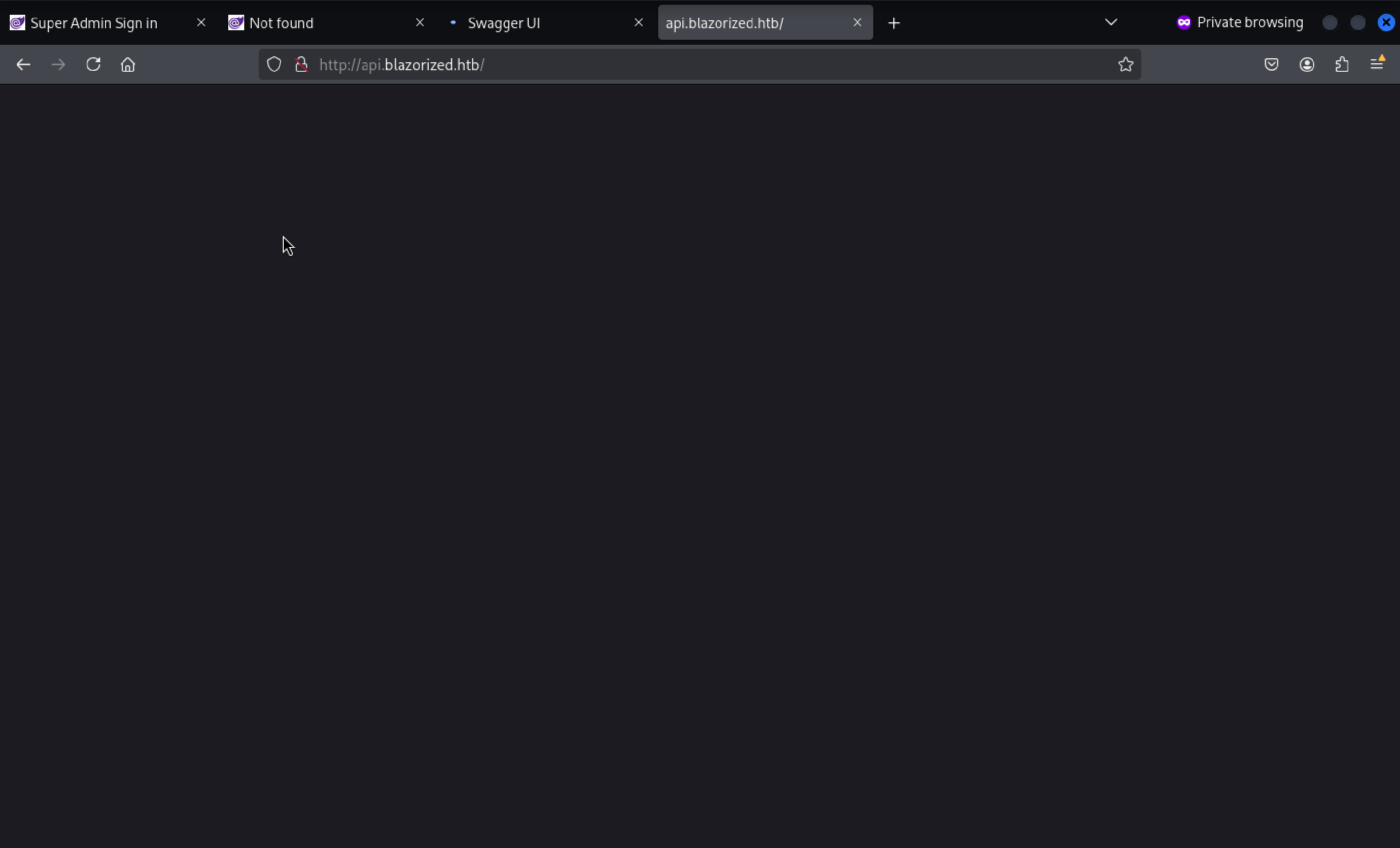
Task: Switch to the Not found tab
Action: [x=326, y=23]
